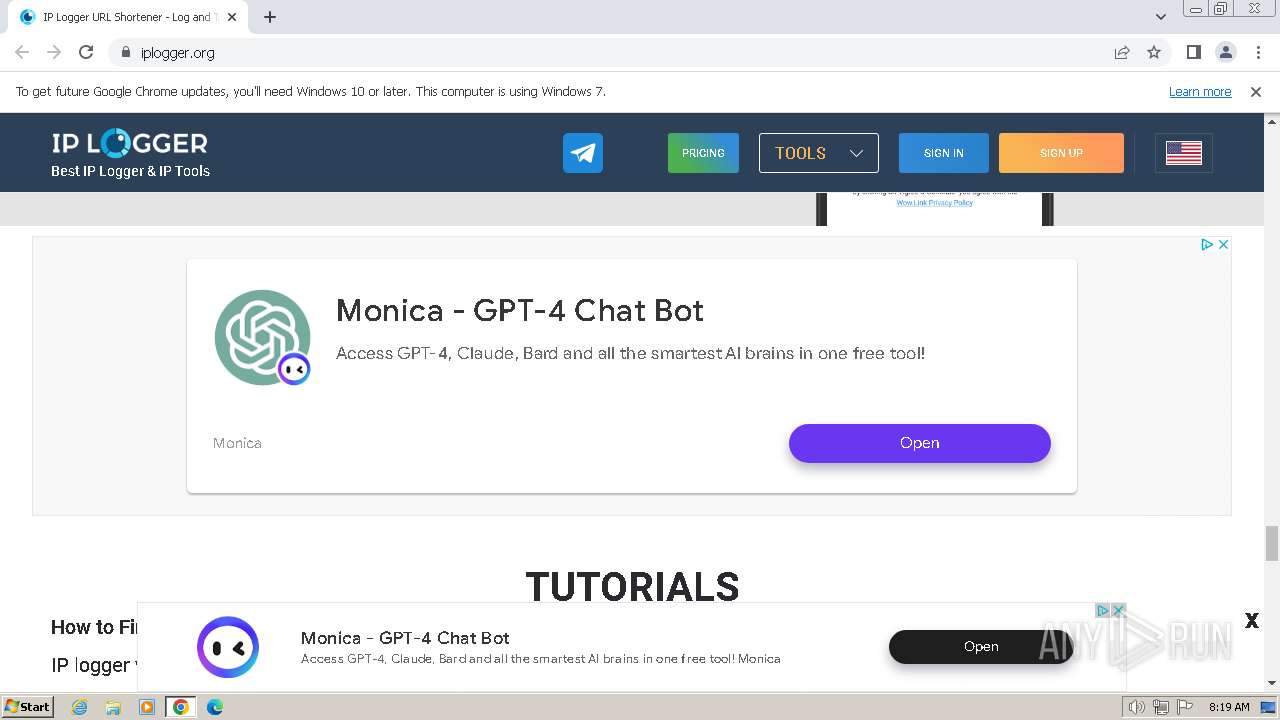Click the 'Monica' advertiser name text
This screenshot has height=720, width=1280.
point(237,443)
